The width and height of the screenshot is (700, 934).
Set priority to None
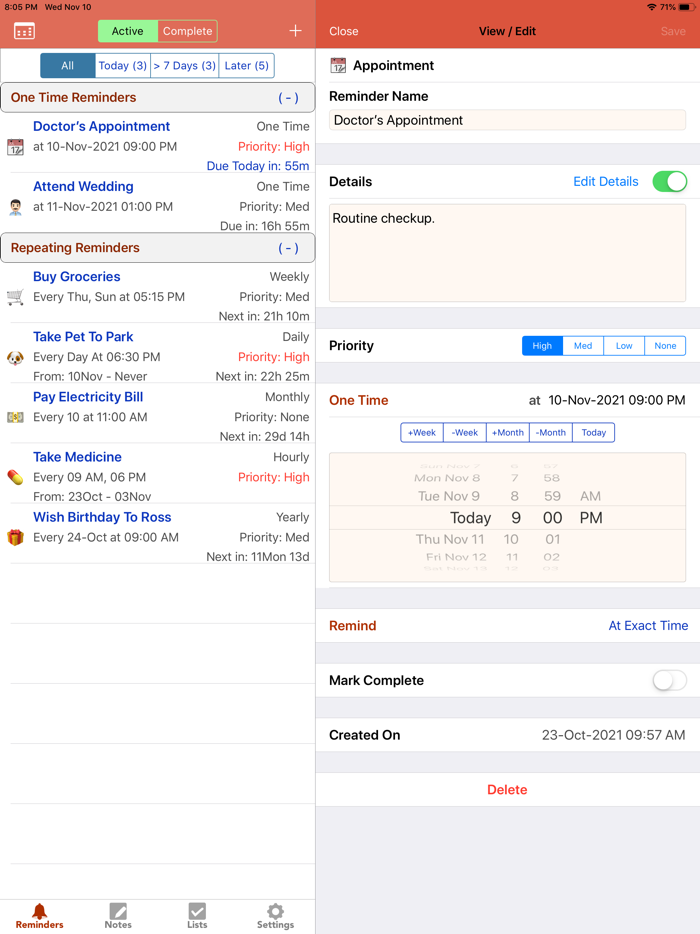tap(665, 345)
